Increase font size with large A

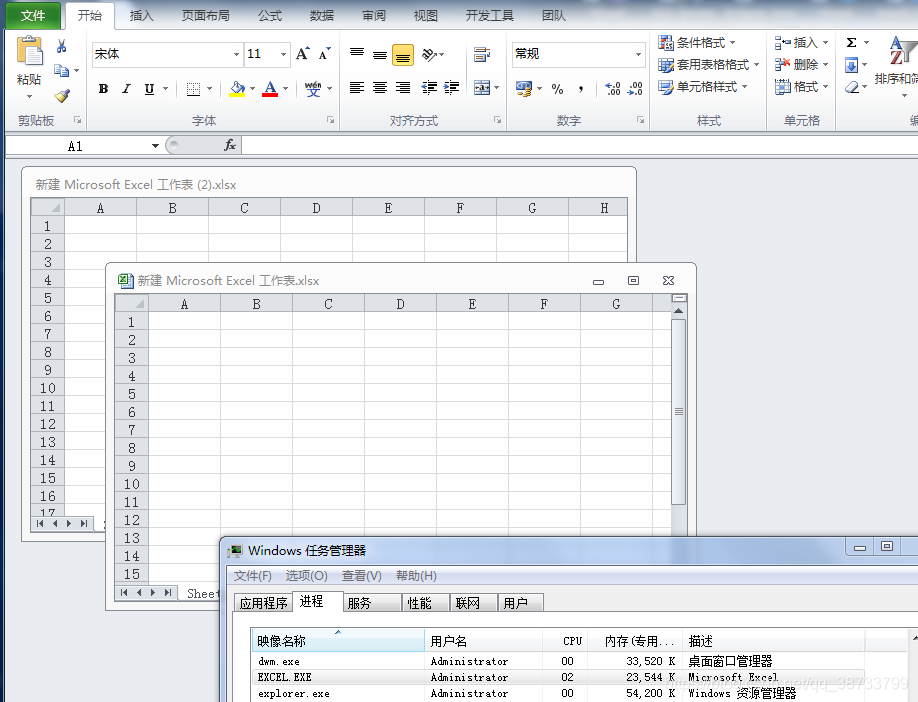click(302, 54)
